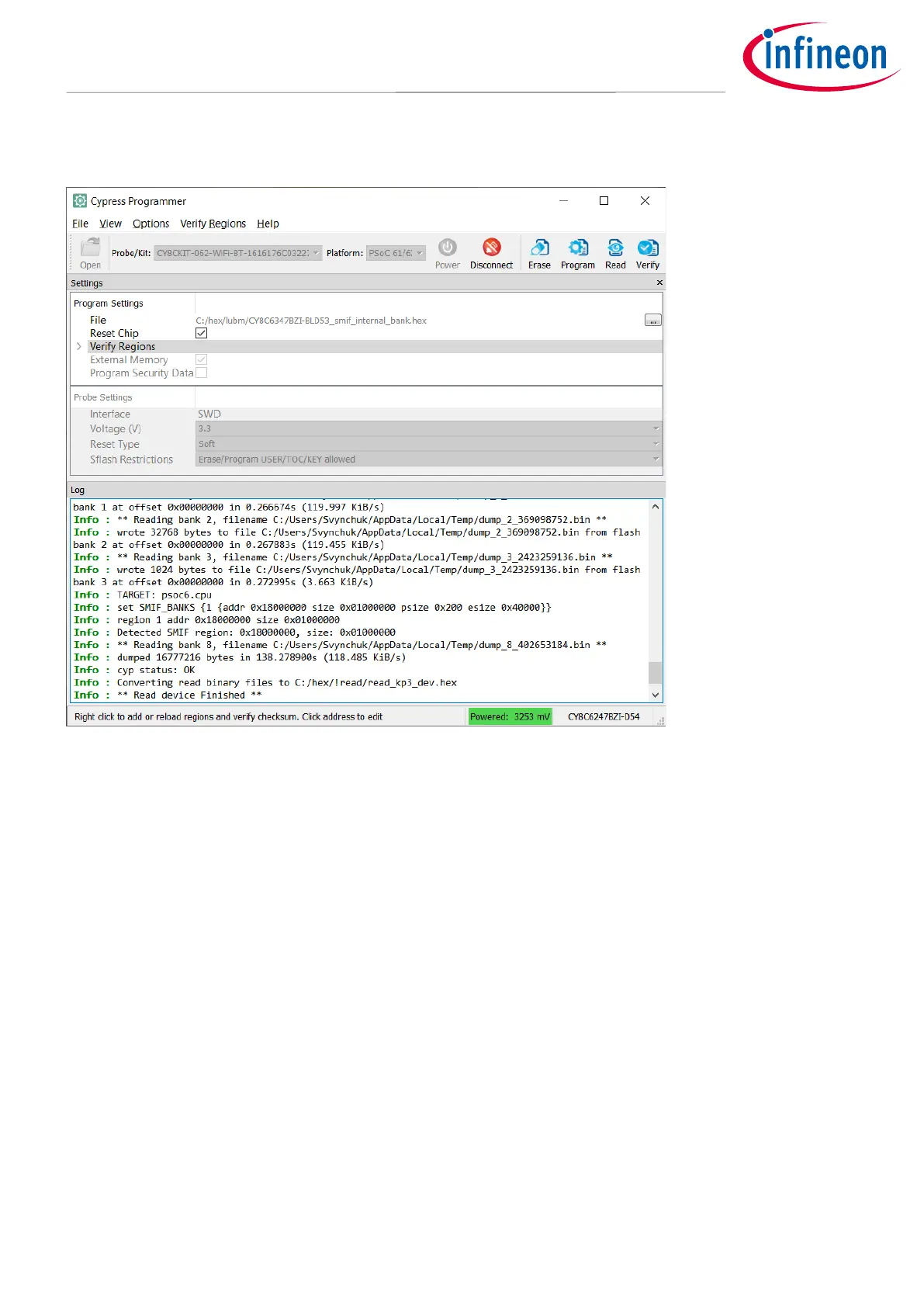Open the Platform dropdown
The image size is (924, 1307).
tap(396, 253)
